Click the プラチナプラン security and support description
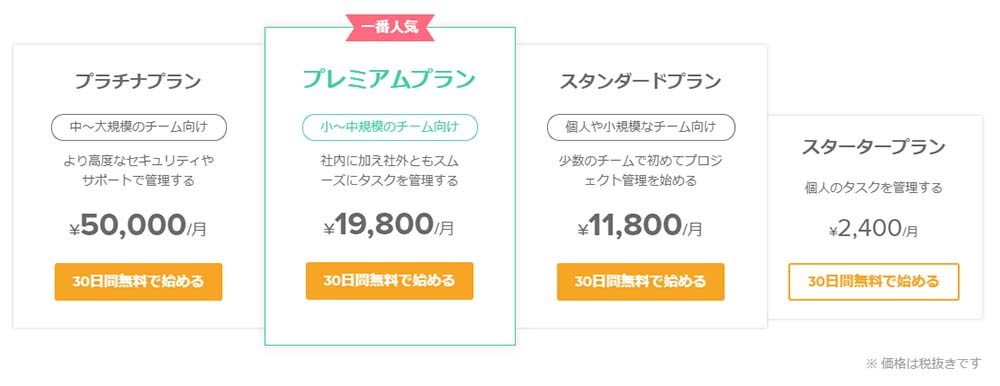This screenshot has height=386, width=1000. coord(138,170)
